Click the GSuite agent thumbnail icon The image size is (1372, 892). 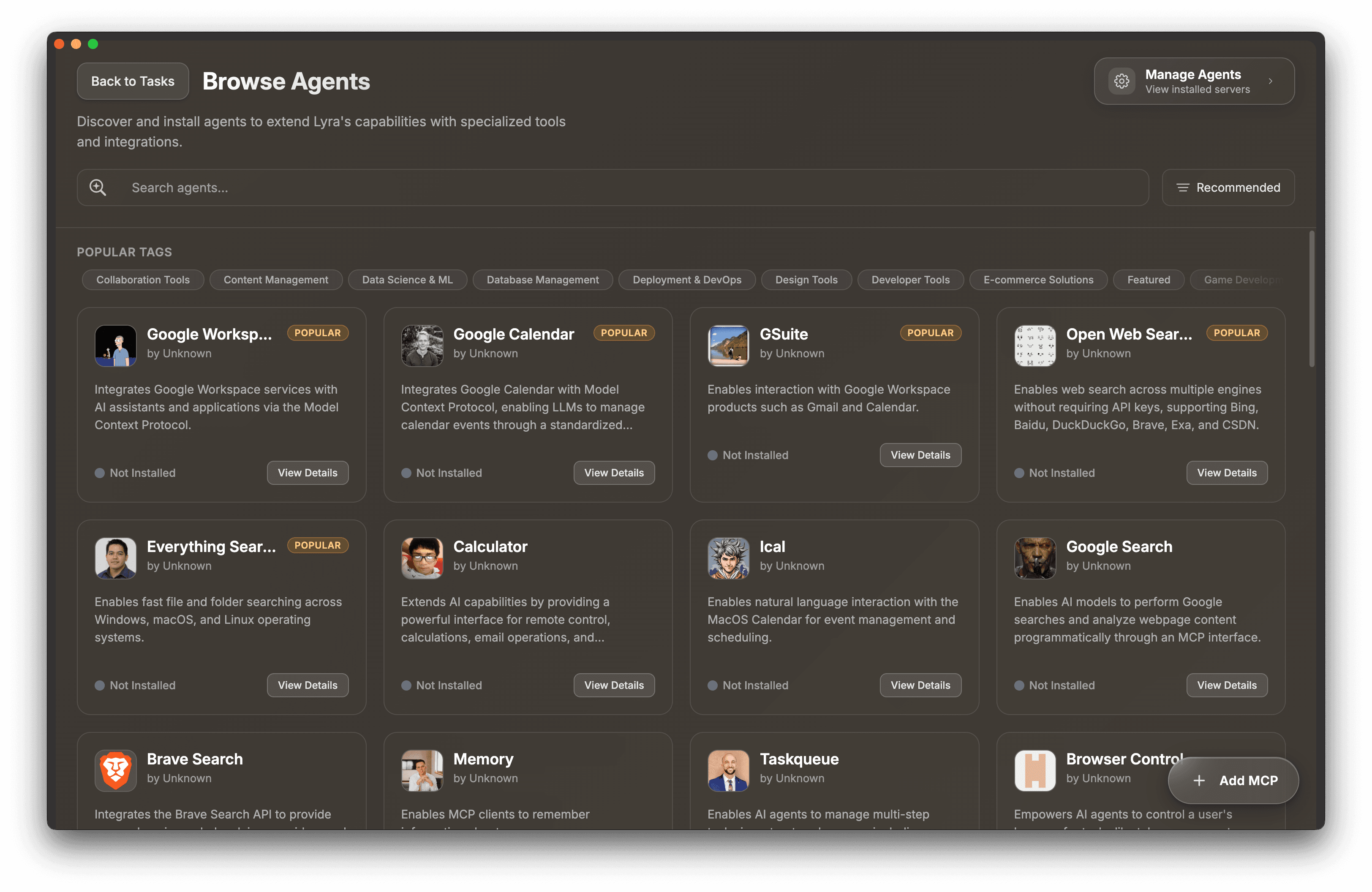point(728,346)
